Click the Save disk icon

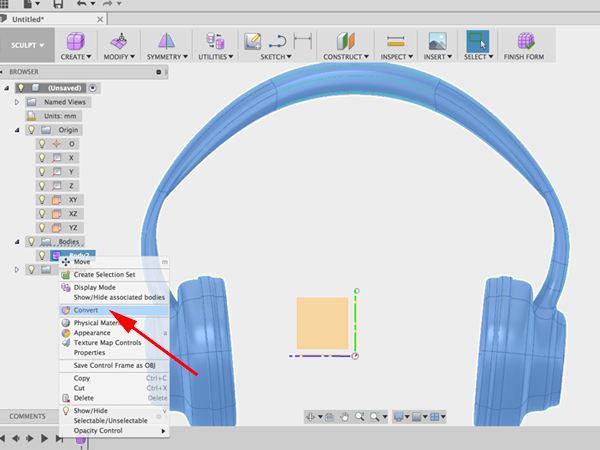(x=58, y=4)
